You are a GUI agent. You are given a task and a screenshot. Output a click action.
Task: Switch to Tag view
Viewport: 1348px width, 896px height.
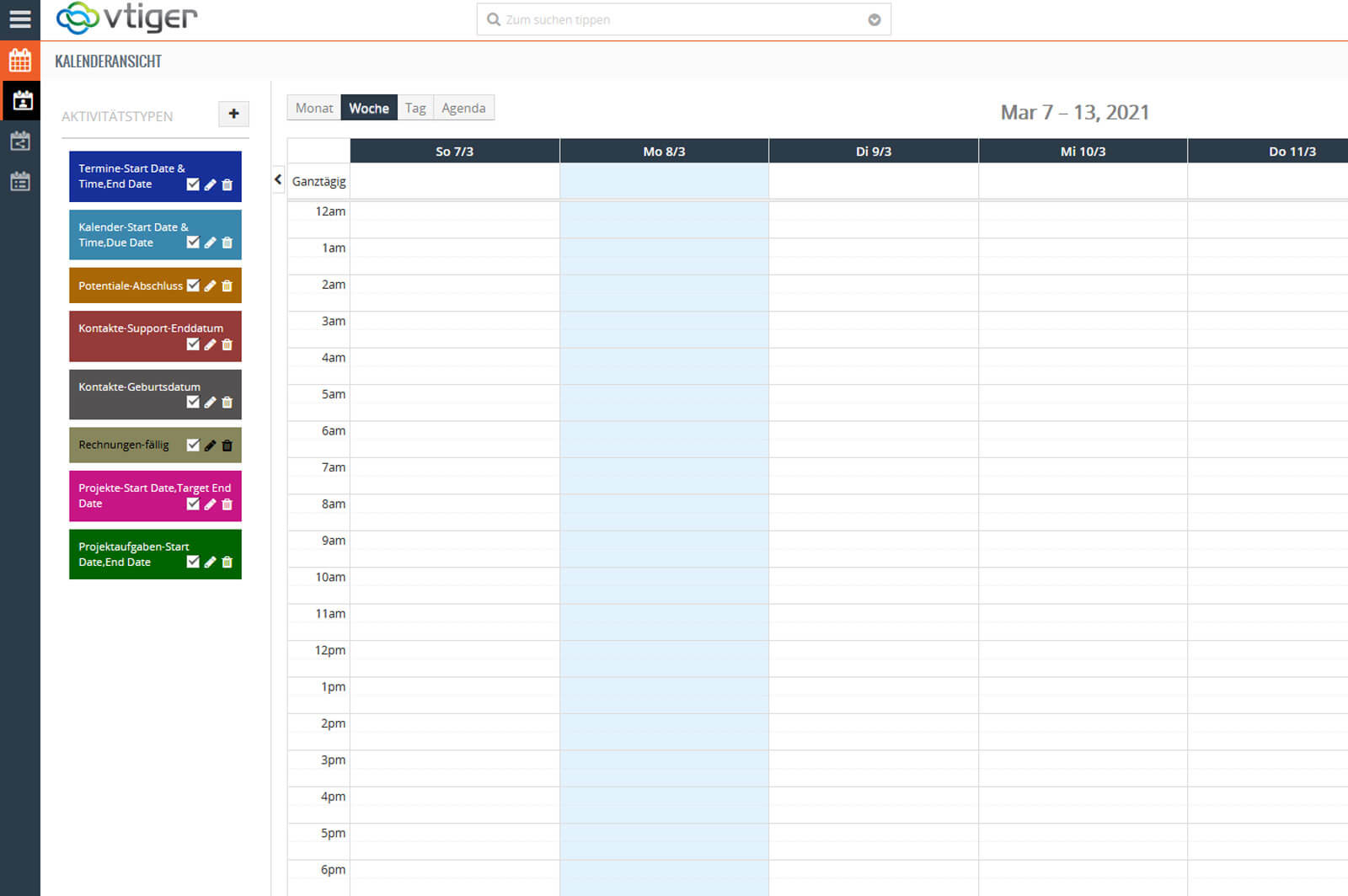(415, 108)
